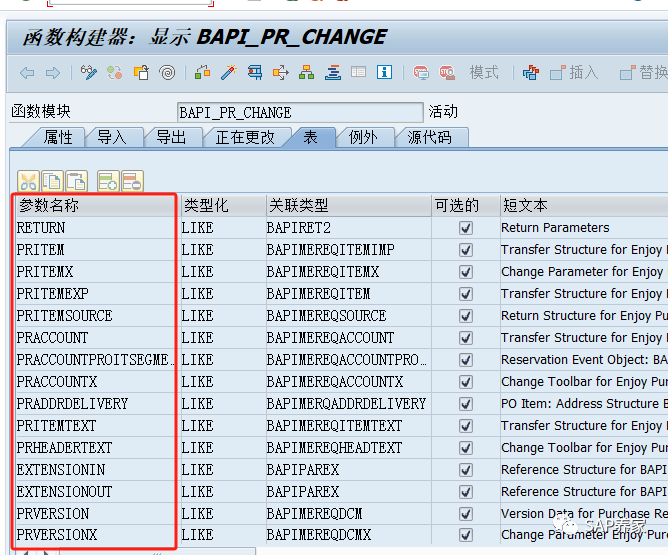This screenshot has height=555, width=668.
Task: Click the Back arrow in the toolbar
Action: pyautogui.click(x=27, y=73)
